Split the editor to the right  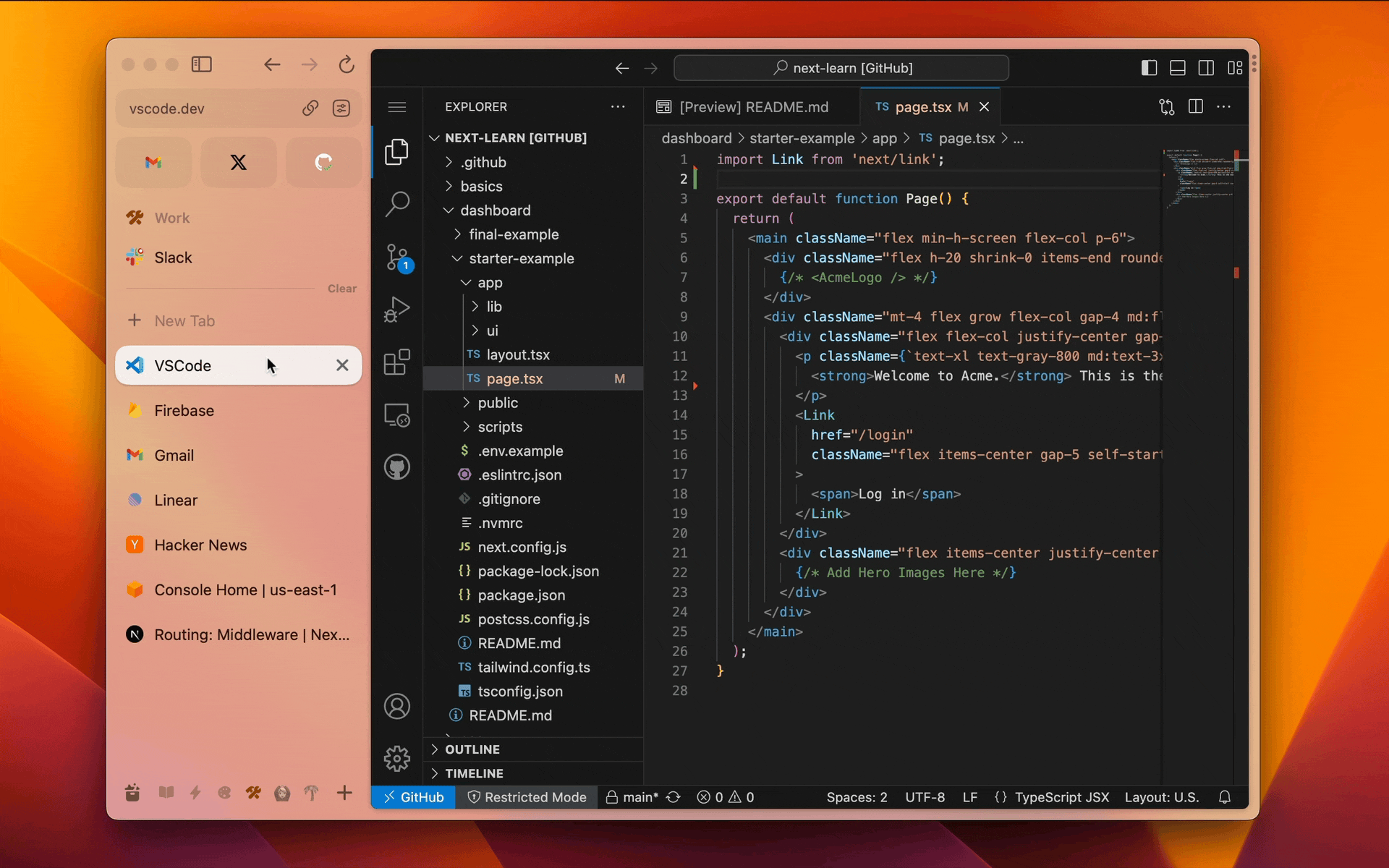point(1195,107)
